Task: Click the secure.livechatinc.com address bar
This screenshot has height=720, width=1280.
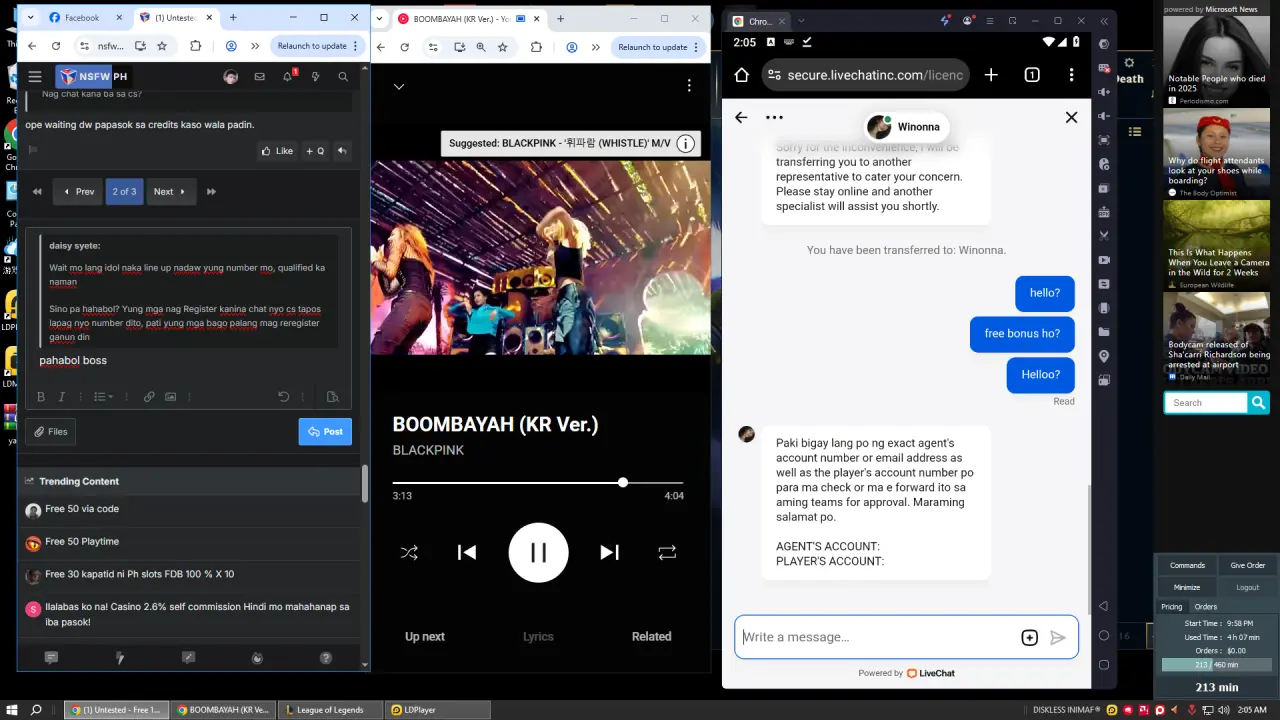Action: point(865,75)
